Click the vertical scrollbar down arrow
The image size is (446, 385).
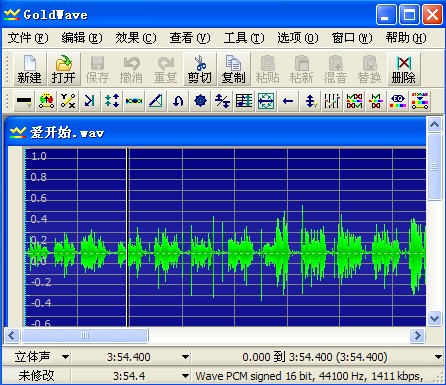click(434, 318)
